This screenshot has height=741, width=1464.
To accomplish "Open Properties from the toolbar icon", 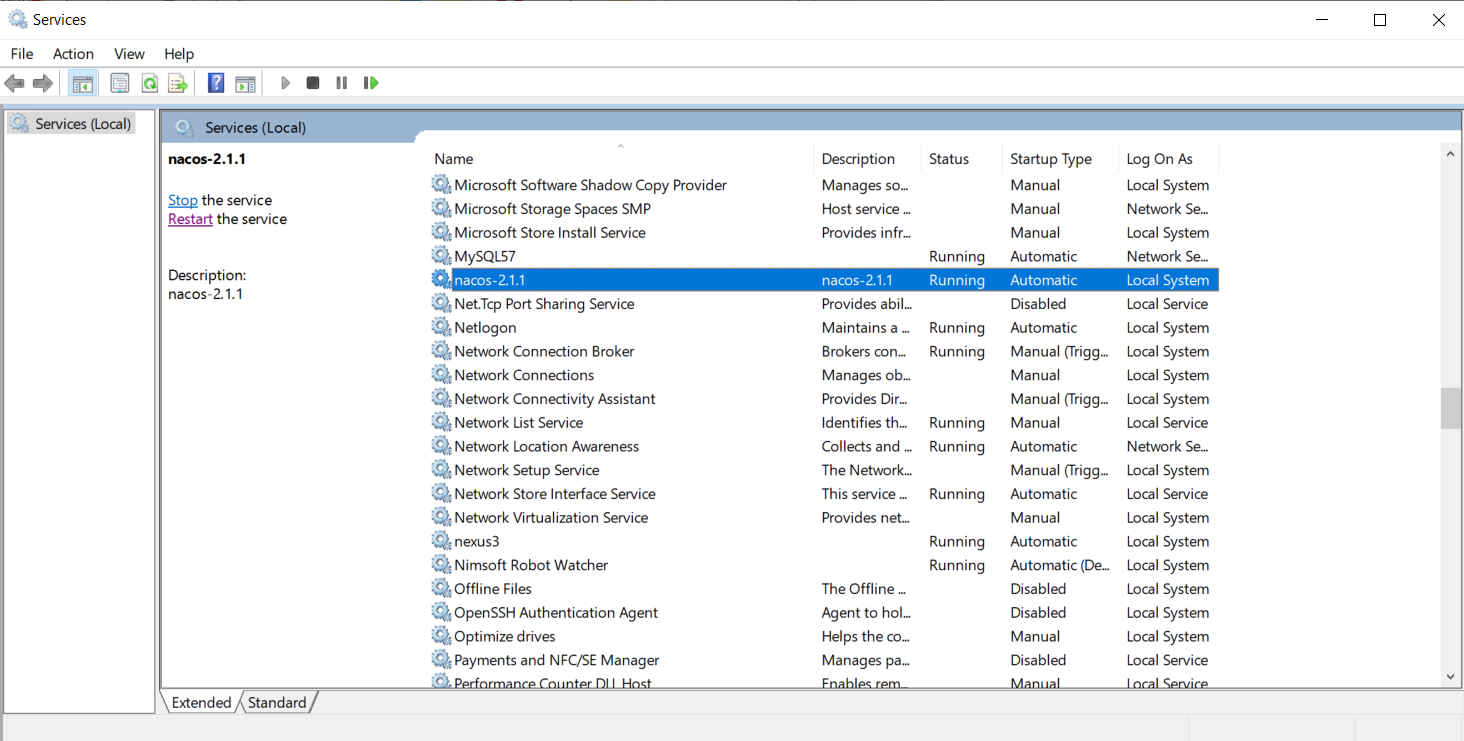I will [120, 83].
